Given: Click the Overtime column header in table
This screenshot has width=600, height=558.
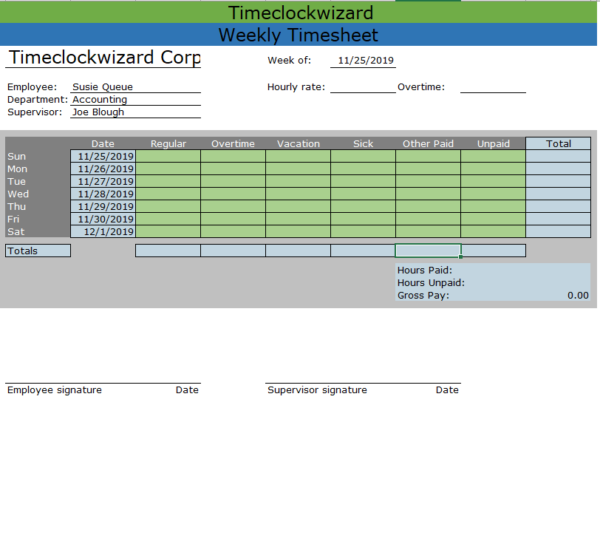Looking at the screenshot, I should point(233,144).
